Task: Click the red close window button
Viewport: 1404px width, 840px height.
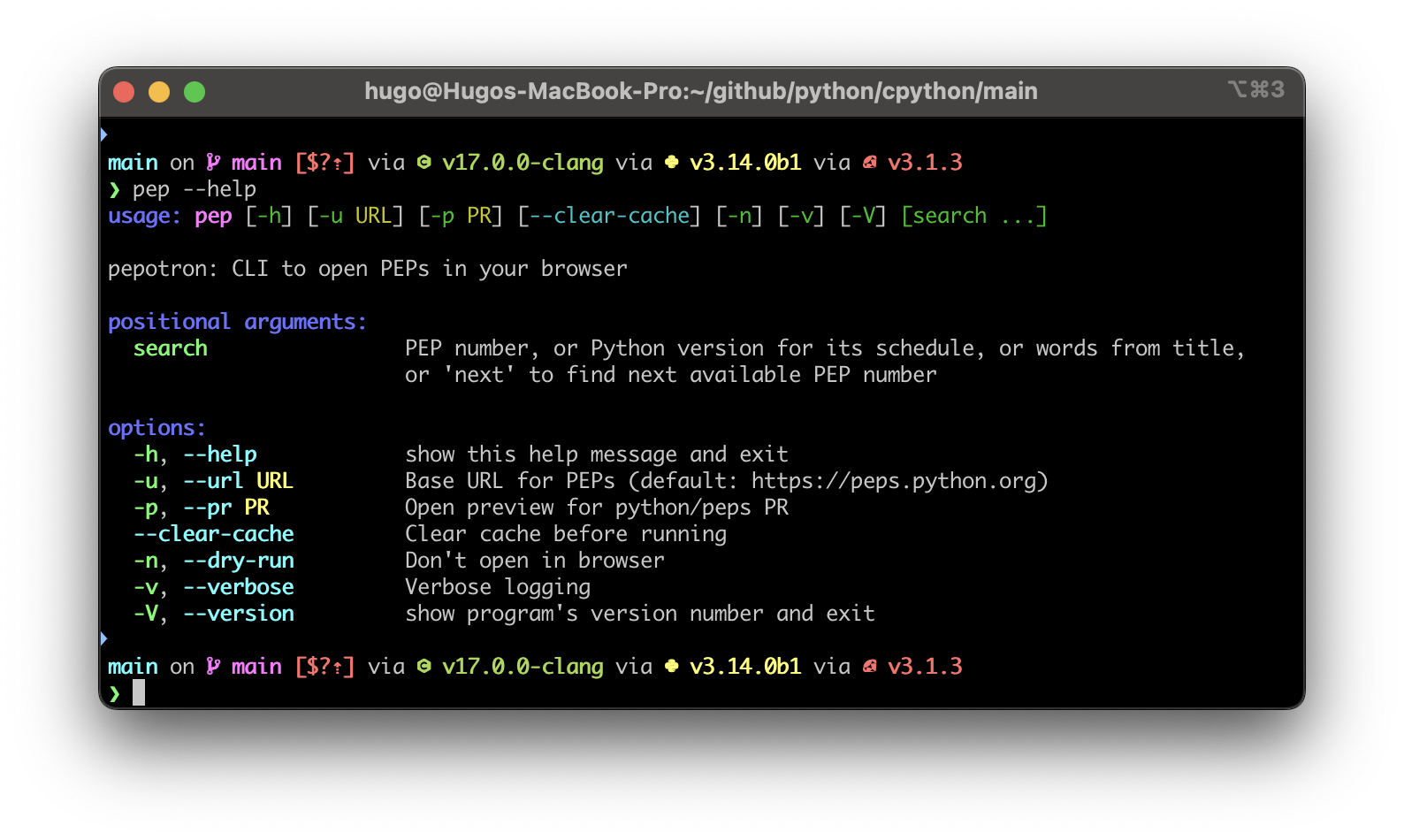Action: point(124,92)
